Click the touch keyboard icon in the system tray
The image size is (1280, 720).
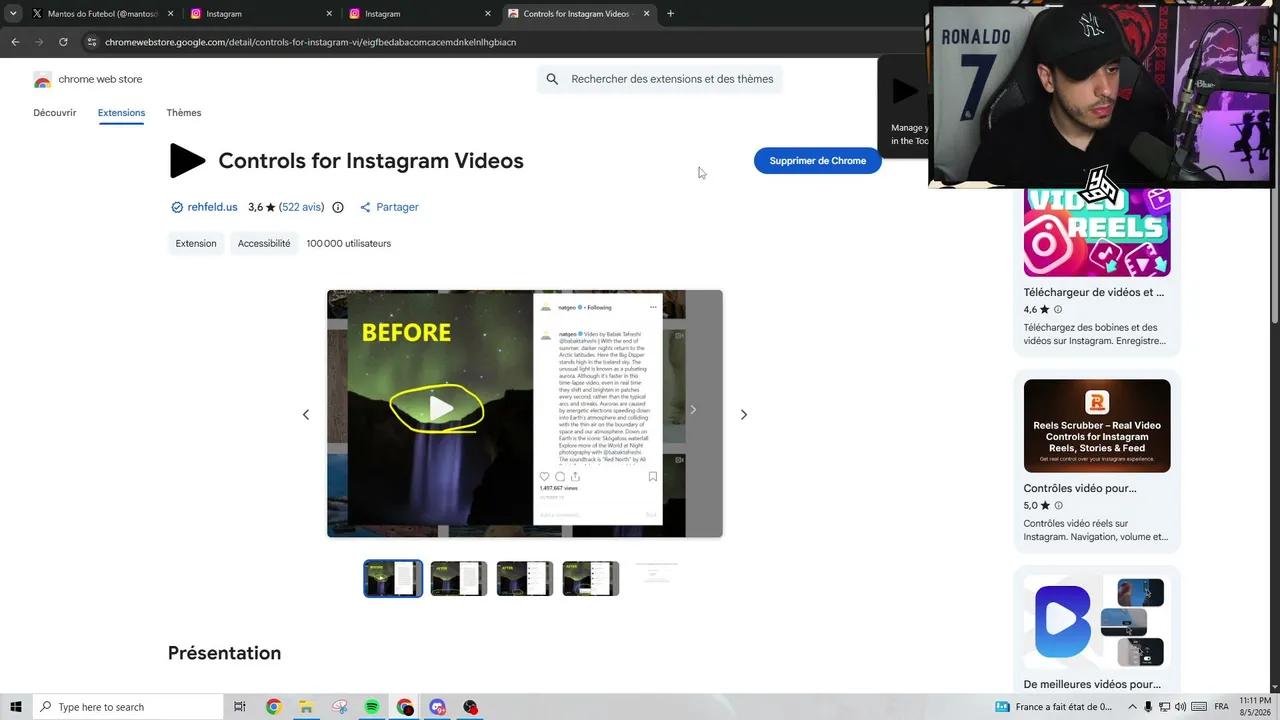click(1198, 707)
